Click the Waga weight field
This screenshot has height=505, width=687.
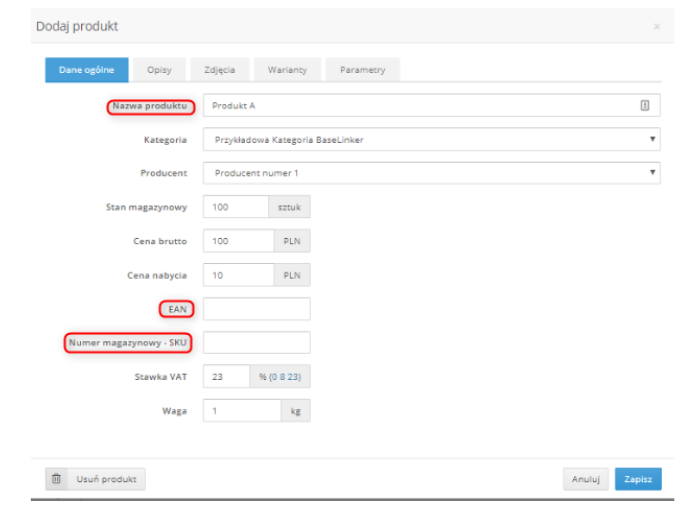242,411
